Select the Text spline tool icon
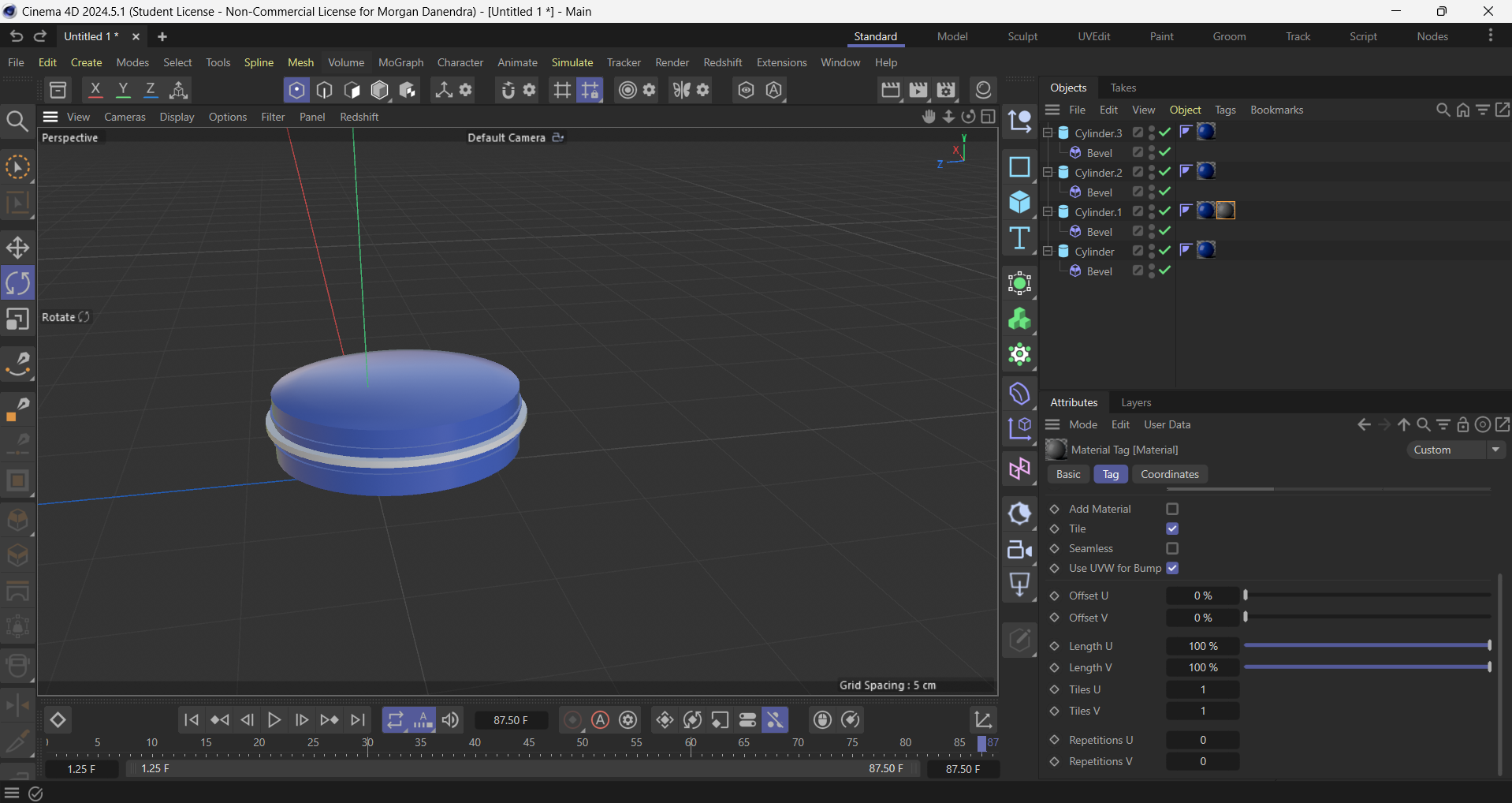The image size is (1512, 803). pos(1019,238)
